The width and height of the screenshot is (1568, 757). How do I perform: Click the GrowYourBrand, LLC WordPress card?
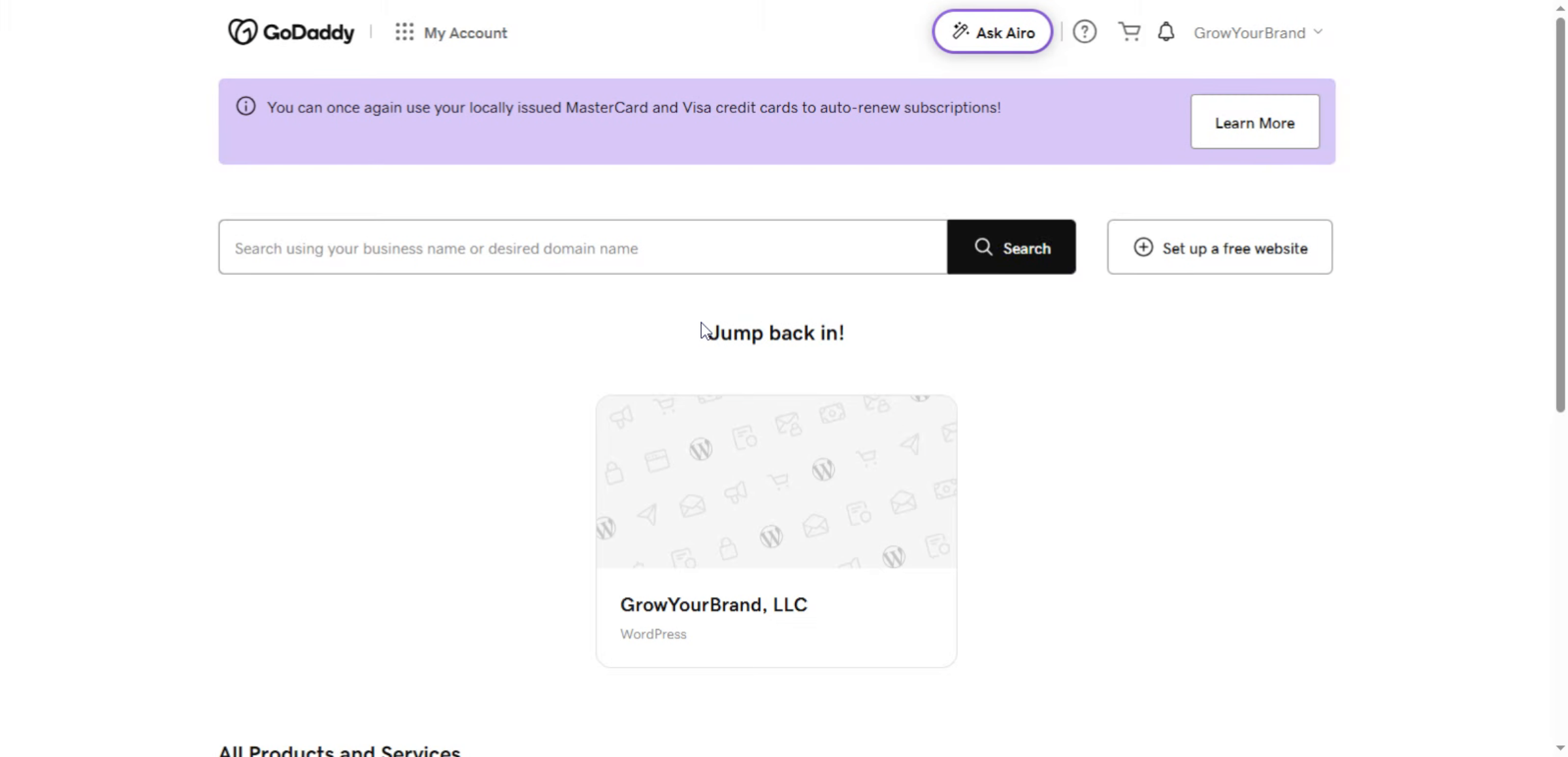[x=776, y=529]
